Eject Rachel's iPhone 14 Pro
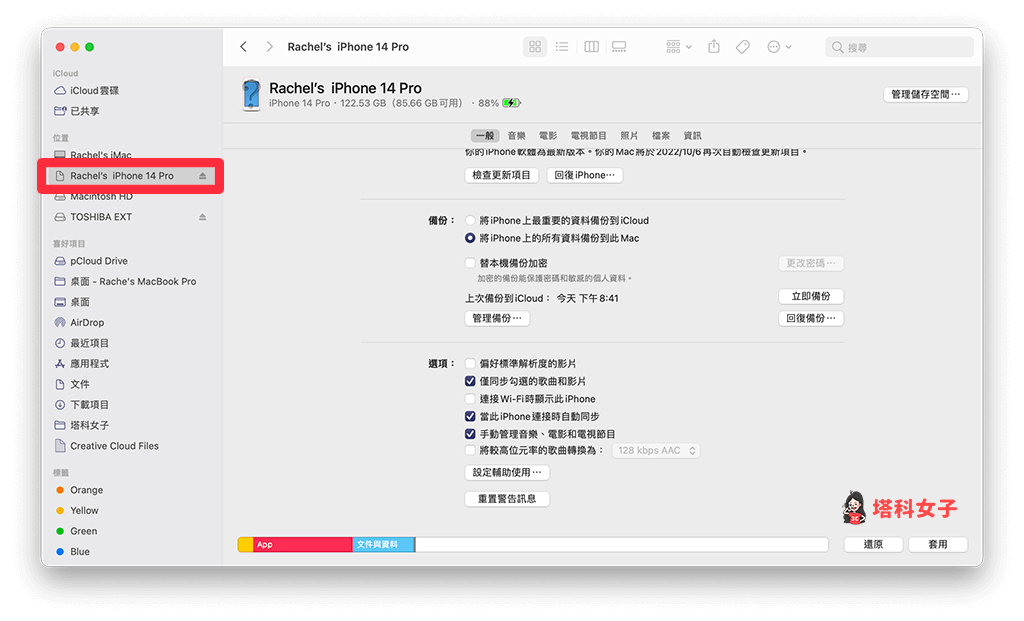The image size is (1024, 621). [x=202, y=176]
